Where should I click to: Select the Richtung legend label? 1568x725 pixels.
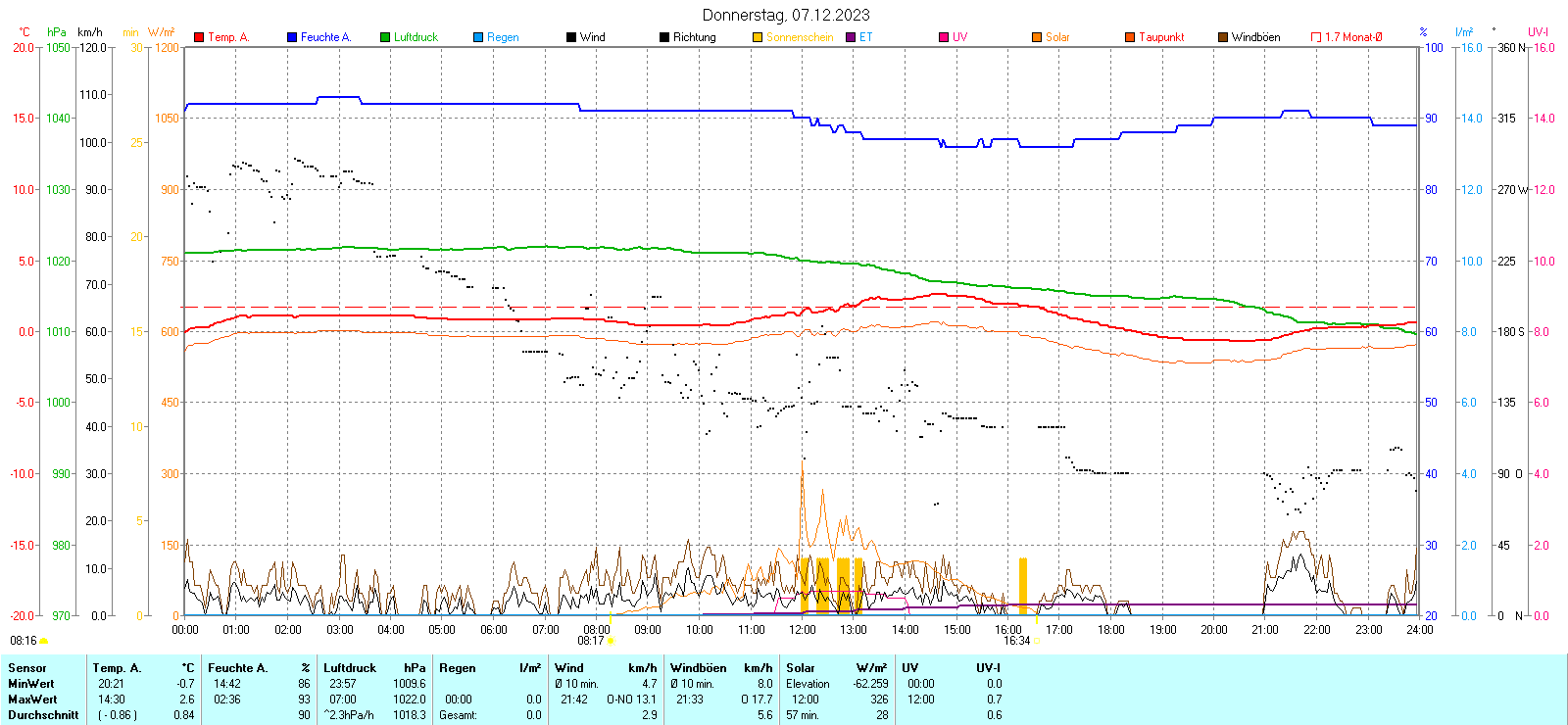(x=694, y=37)
